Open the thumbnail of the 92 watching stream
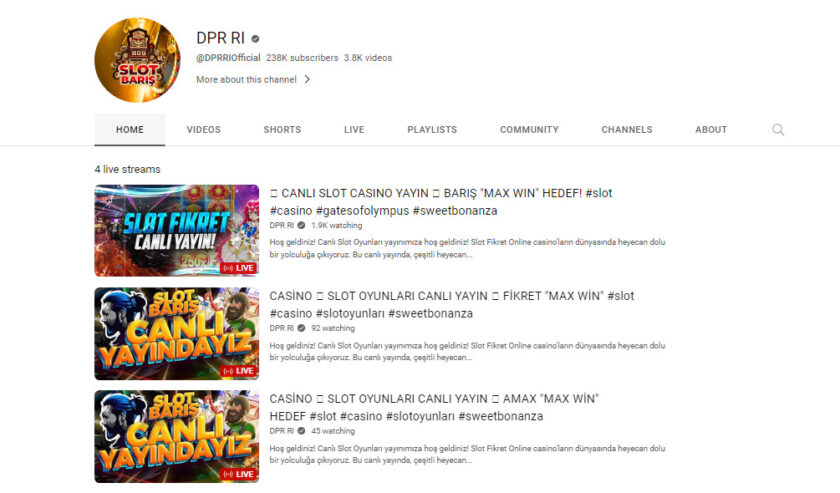 177,334
